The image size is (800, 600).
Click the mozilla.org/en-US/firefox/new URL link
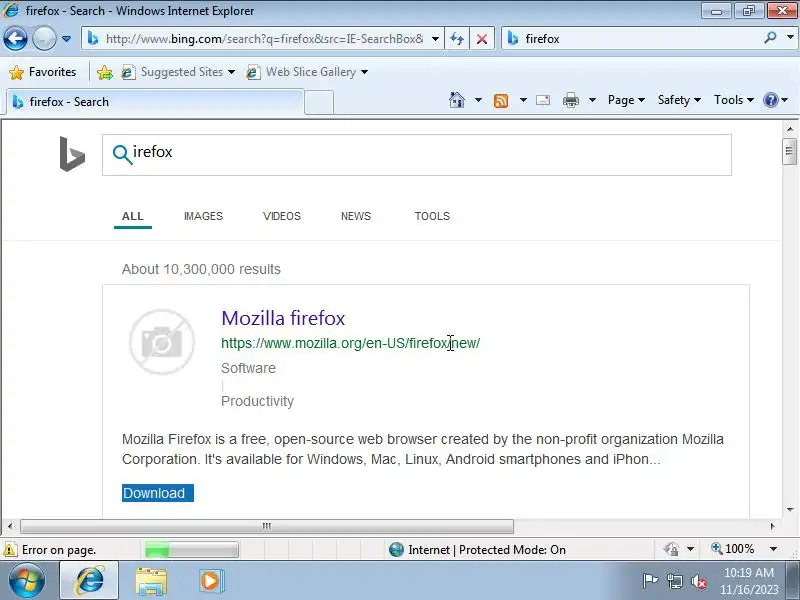tap(351, 343)
